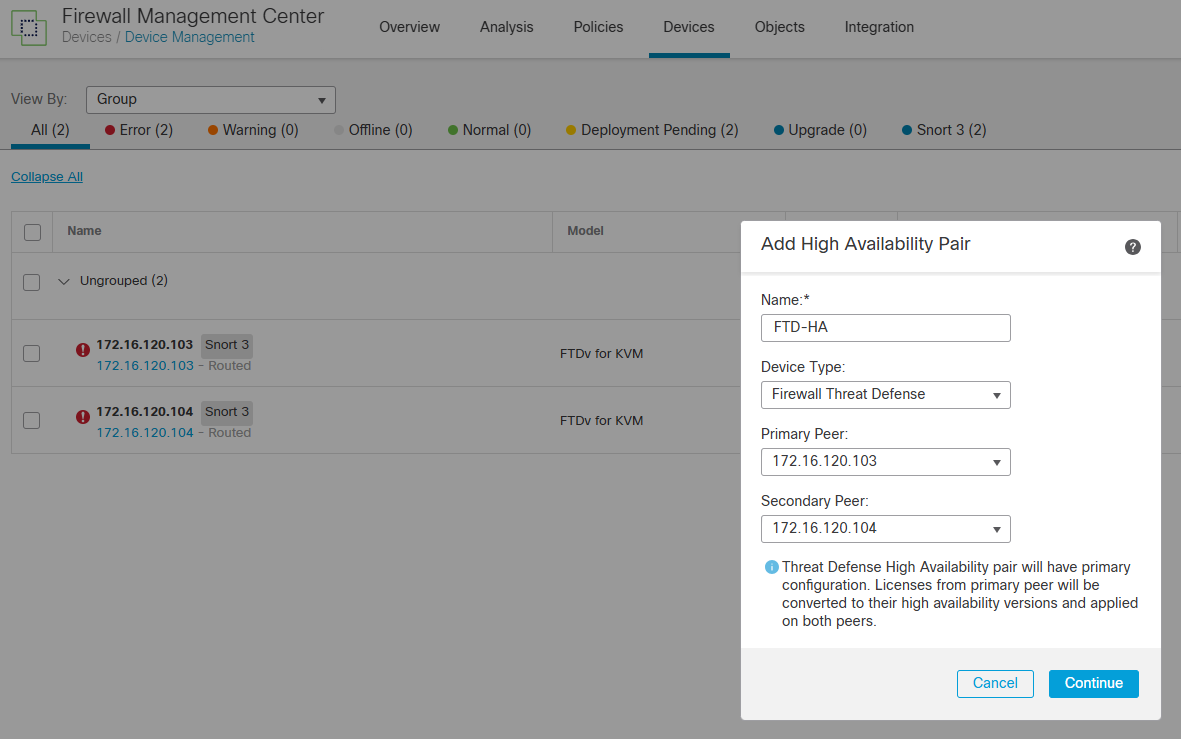Toggle the select-all checkbox in table header

pos(32,232)
